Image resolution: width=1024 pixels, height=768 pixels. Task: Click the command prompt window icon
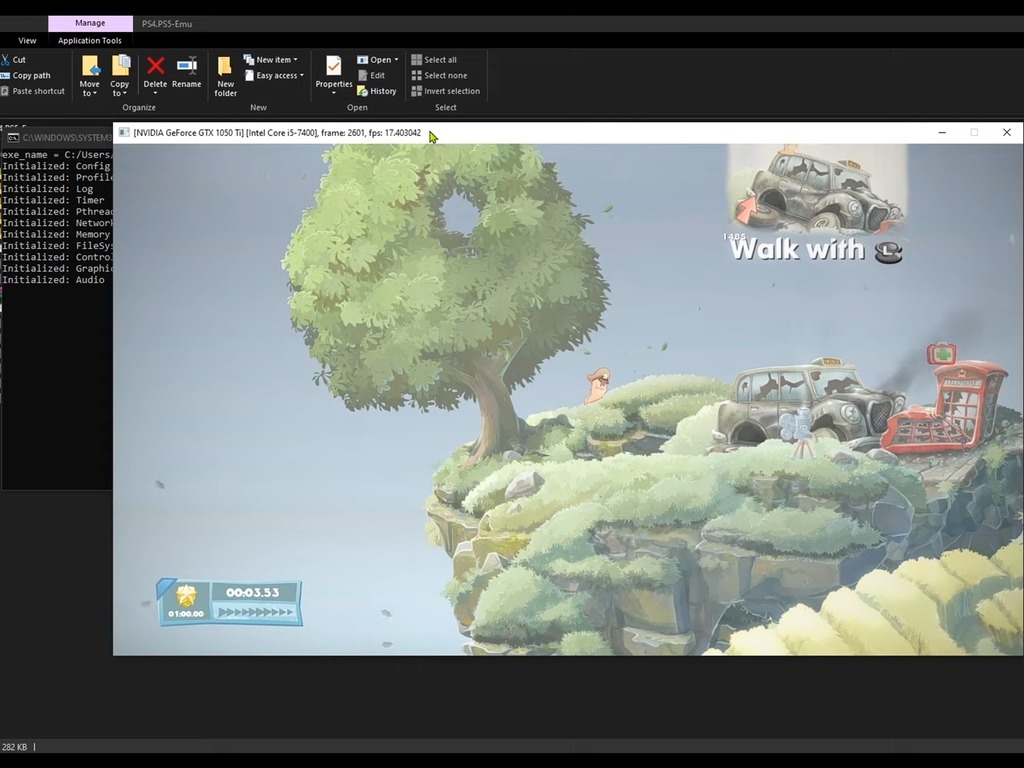click(12, 138)
